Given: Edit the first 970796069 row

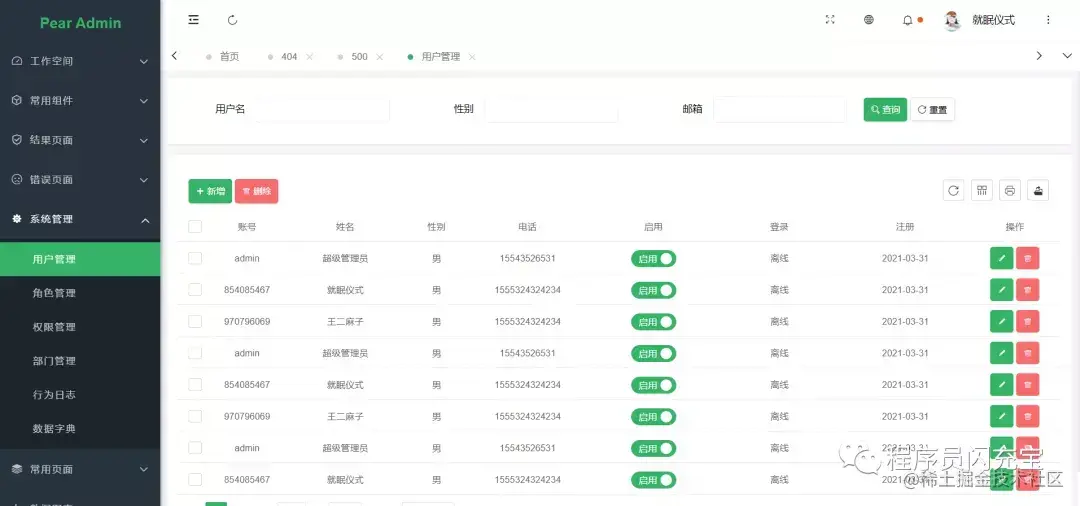Looking at the screenshot, I should pos(1001,321).
